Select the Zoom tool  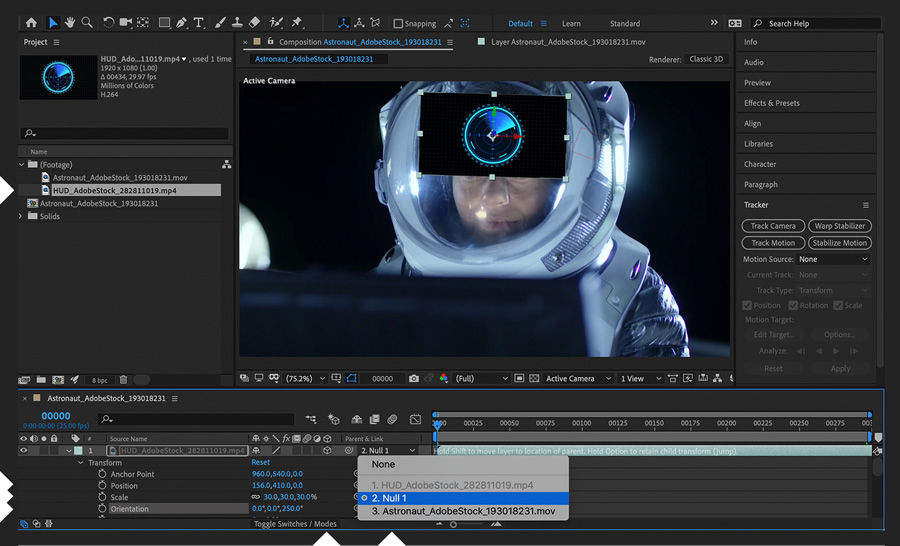tap(88, 22)
